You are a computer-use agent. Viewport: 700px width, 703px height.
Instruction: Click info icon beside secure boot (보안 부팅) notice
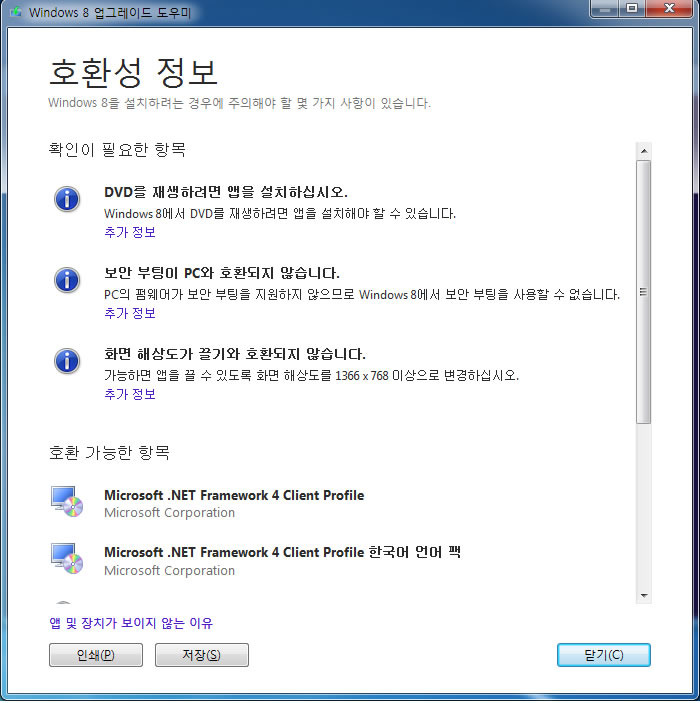(x=67, y=280)
